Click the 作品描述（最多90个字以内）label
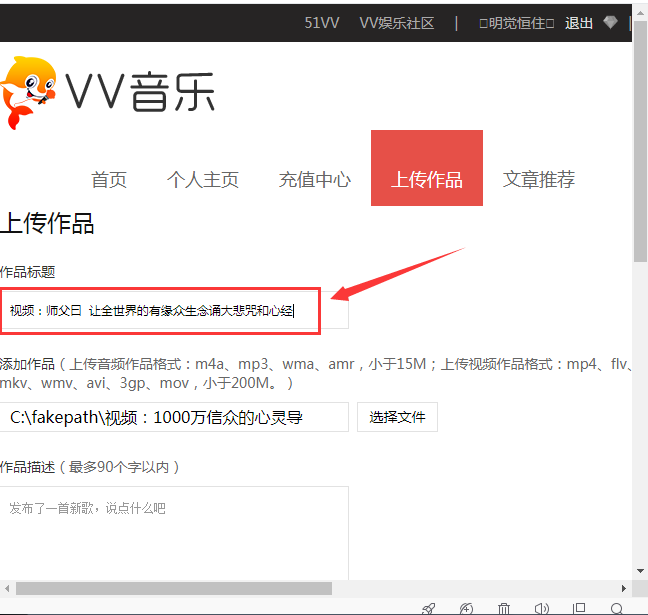 click(x=90, y=467)
